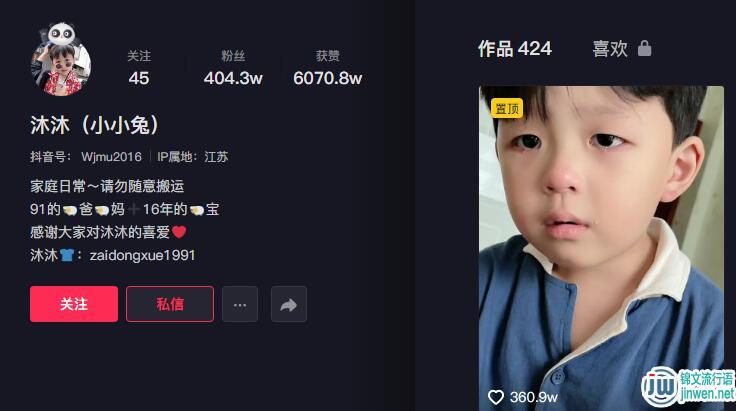Send a message via 私信 button

170,304
